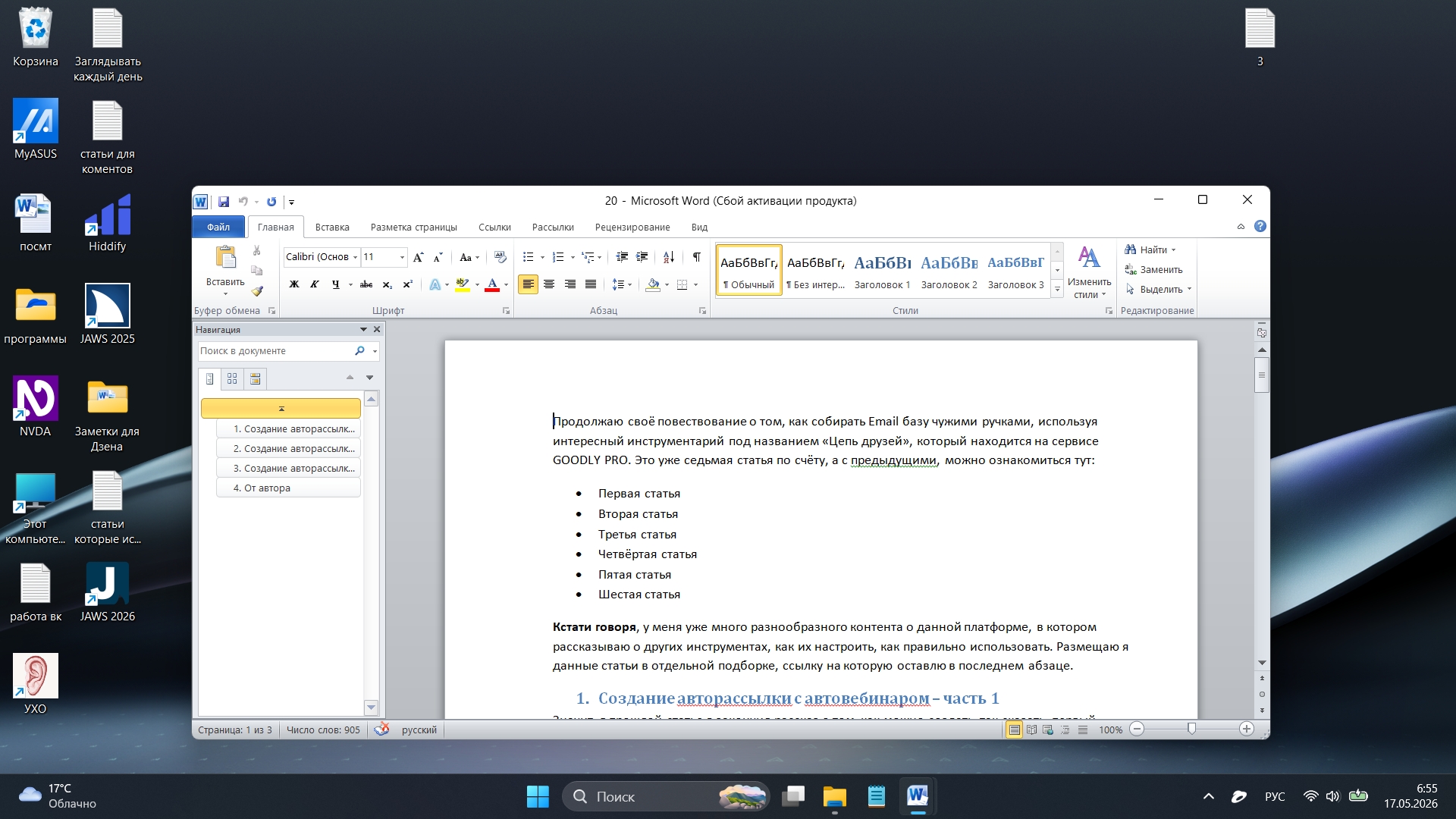Click the Copy icon in clipboard group
Viewport: 1456px width, 819px height.
point(257,271)
